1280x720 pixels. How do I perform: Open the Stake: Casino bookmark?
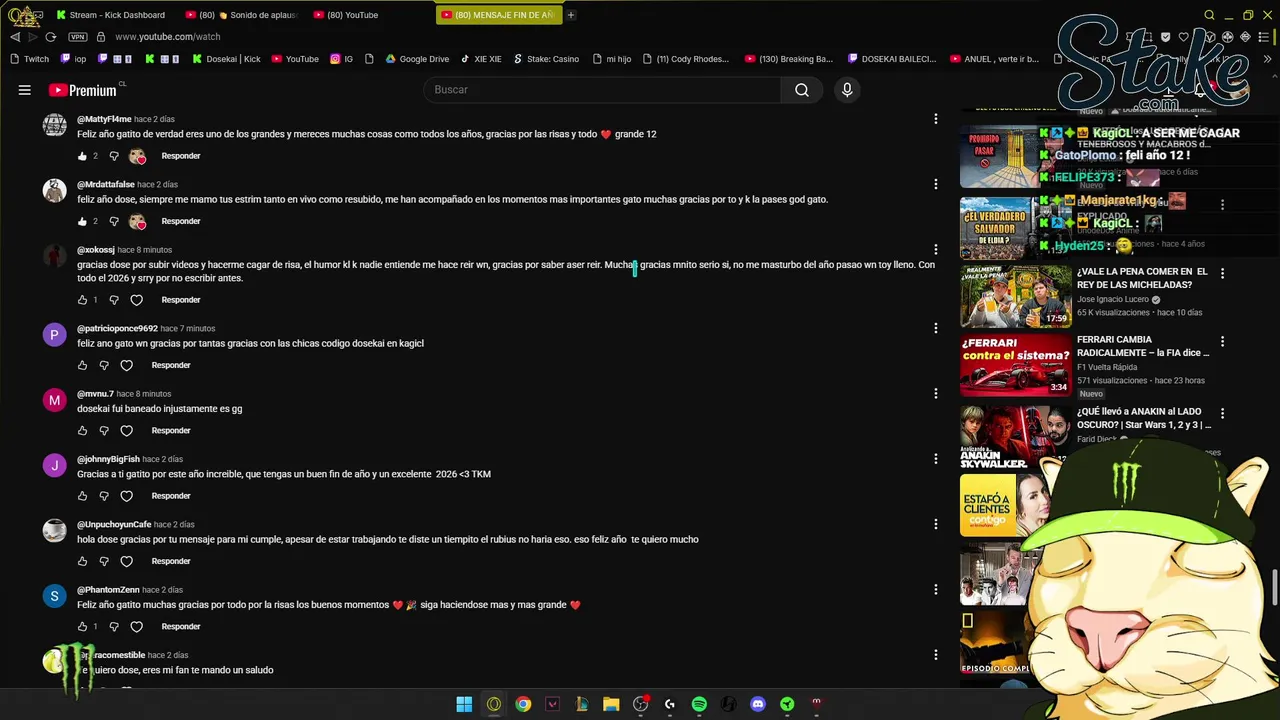[546, 59]
